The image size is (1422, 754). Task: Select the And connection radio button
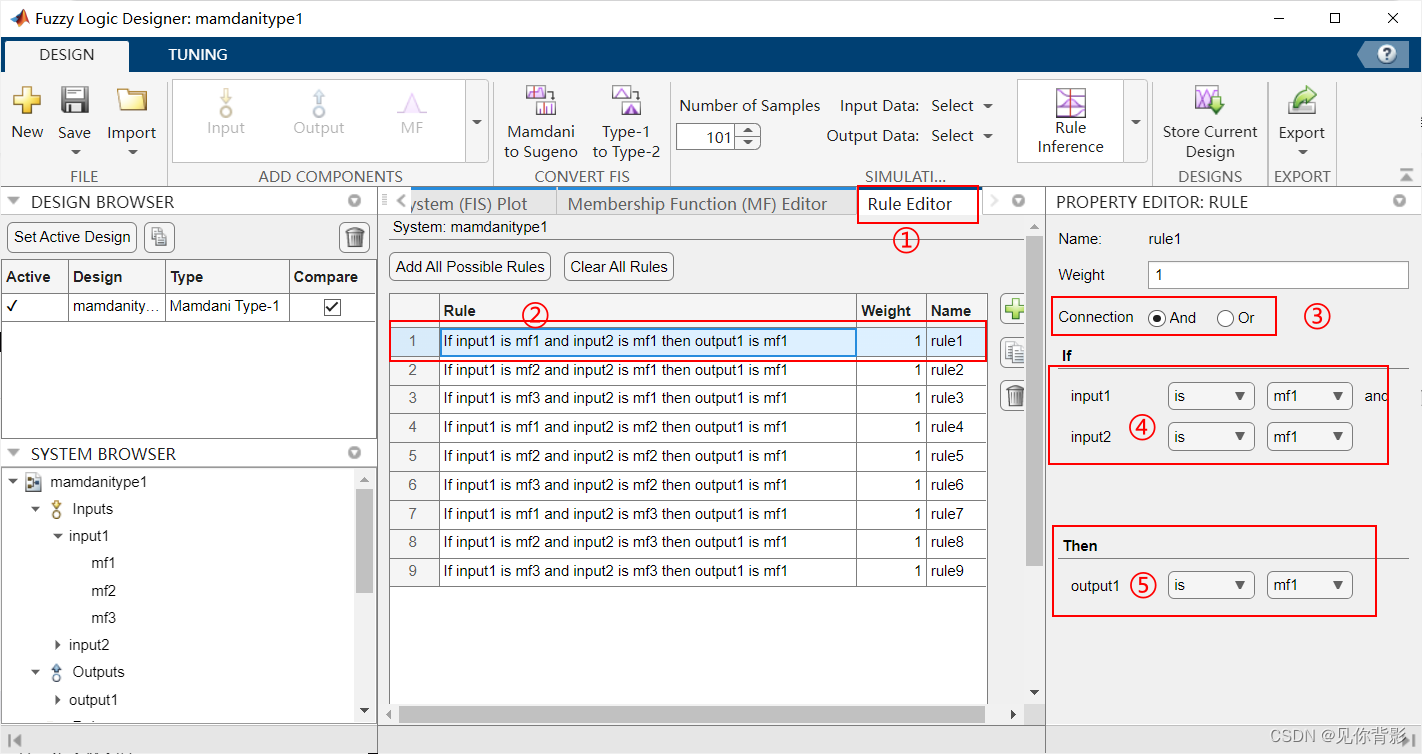point(1157,318)
